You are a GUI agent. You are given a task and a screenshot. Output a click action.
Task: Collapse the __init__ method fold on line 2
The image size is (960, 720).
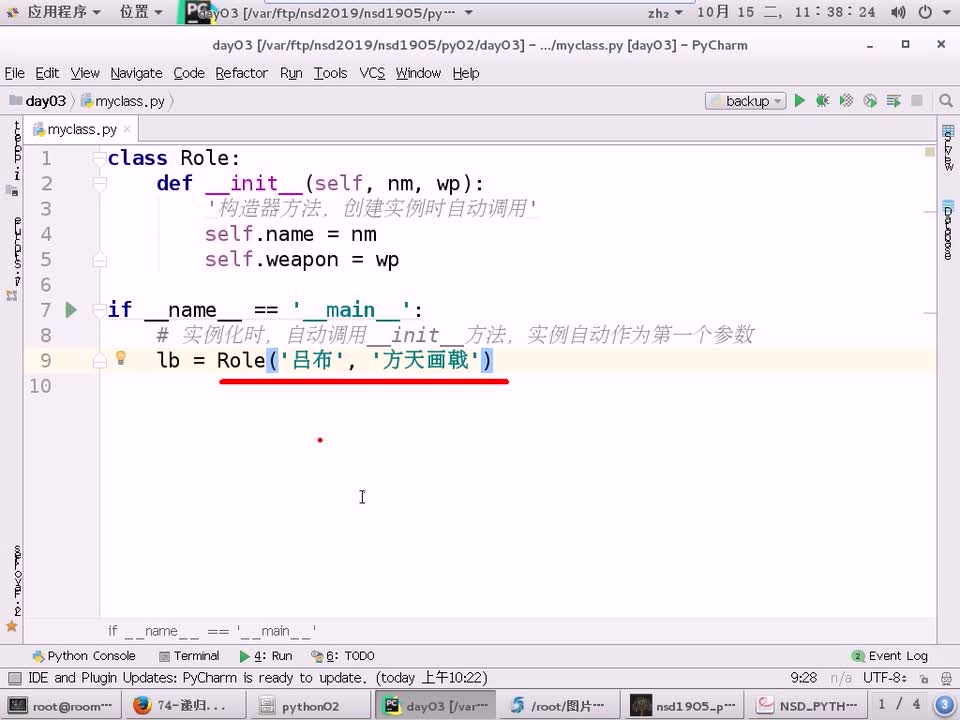click(x=99, y=183)
